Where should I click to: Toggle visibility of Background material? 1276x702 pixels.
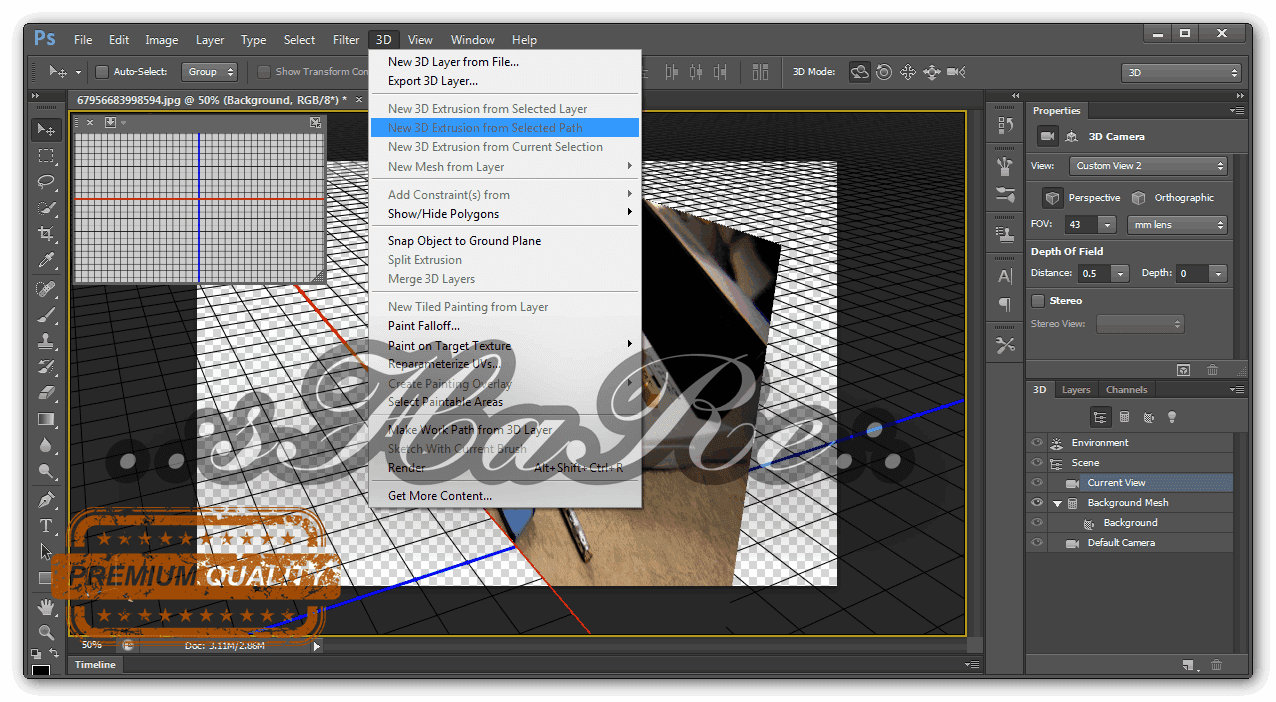(1037, 523)
